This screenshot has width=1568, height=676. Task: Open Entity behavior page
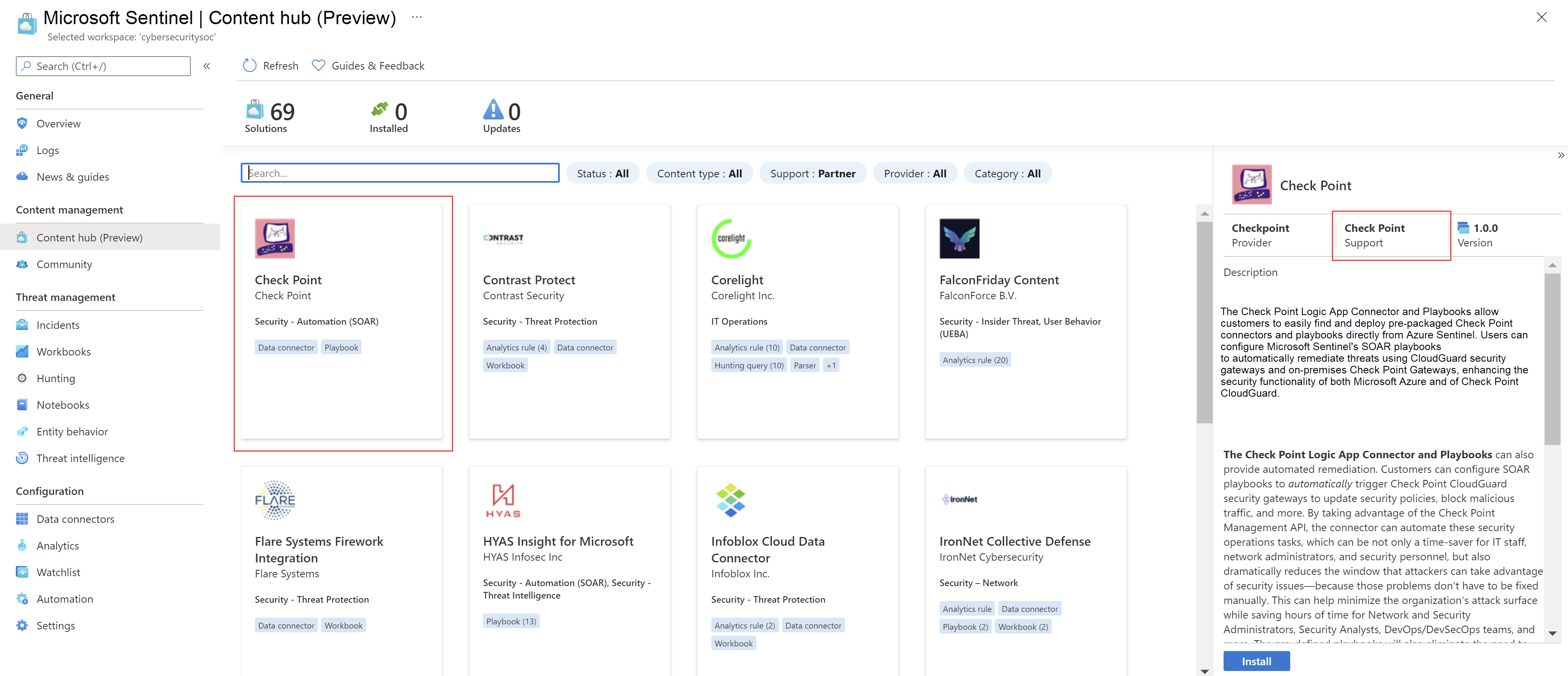72,431
